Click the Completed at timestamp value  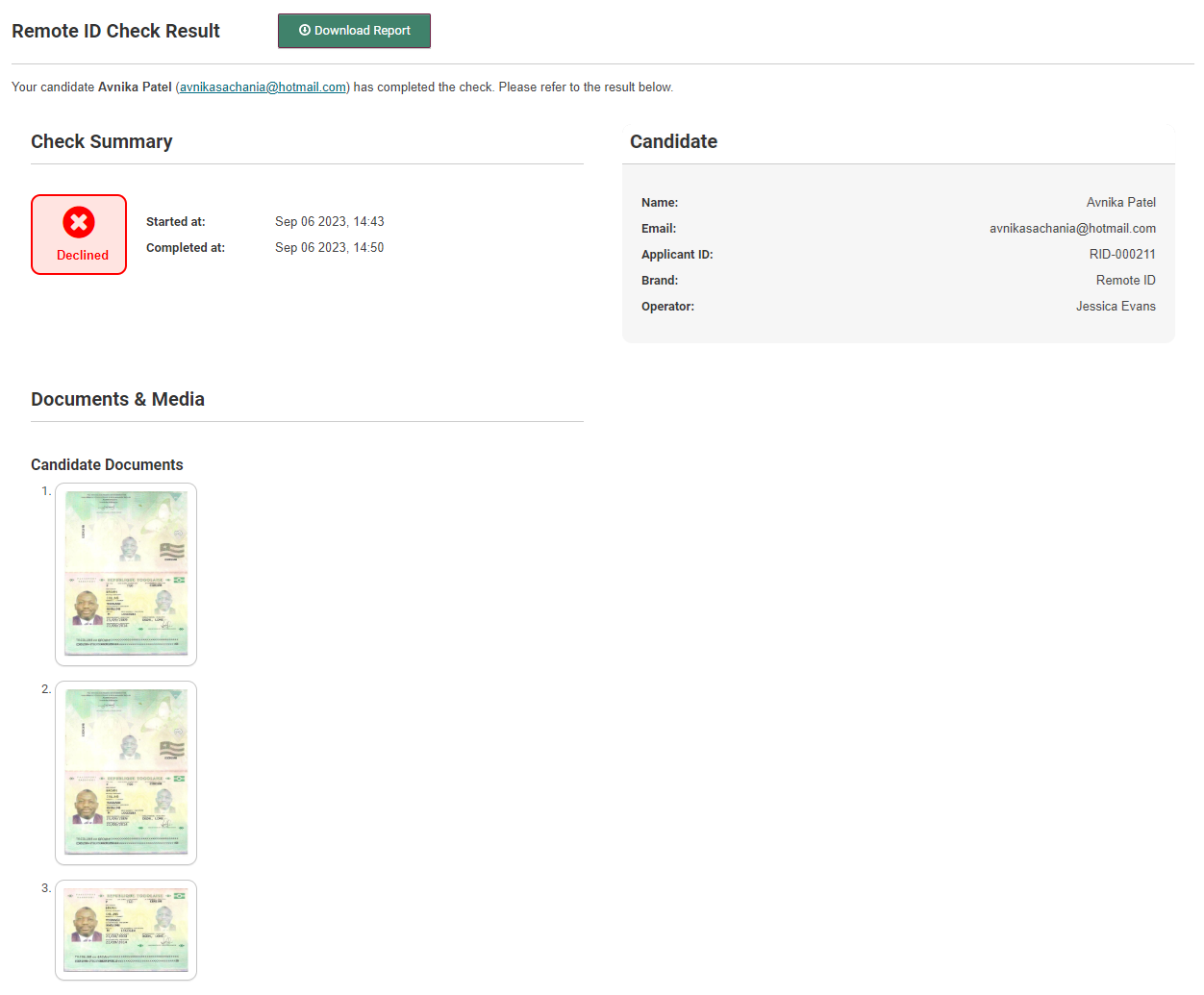point(329,248)
